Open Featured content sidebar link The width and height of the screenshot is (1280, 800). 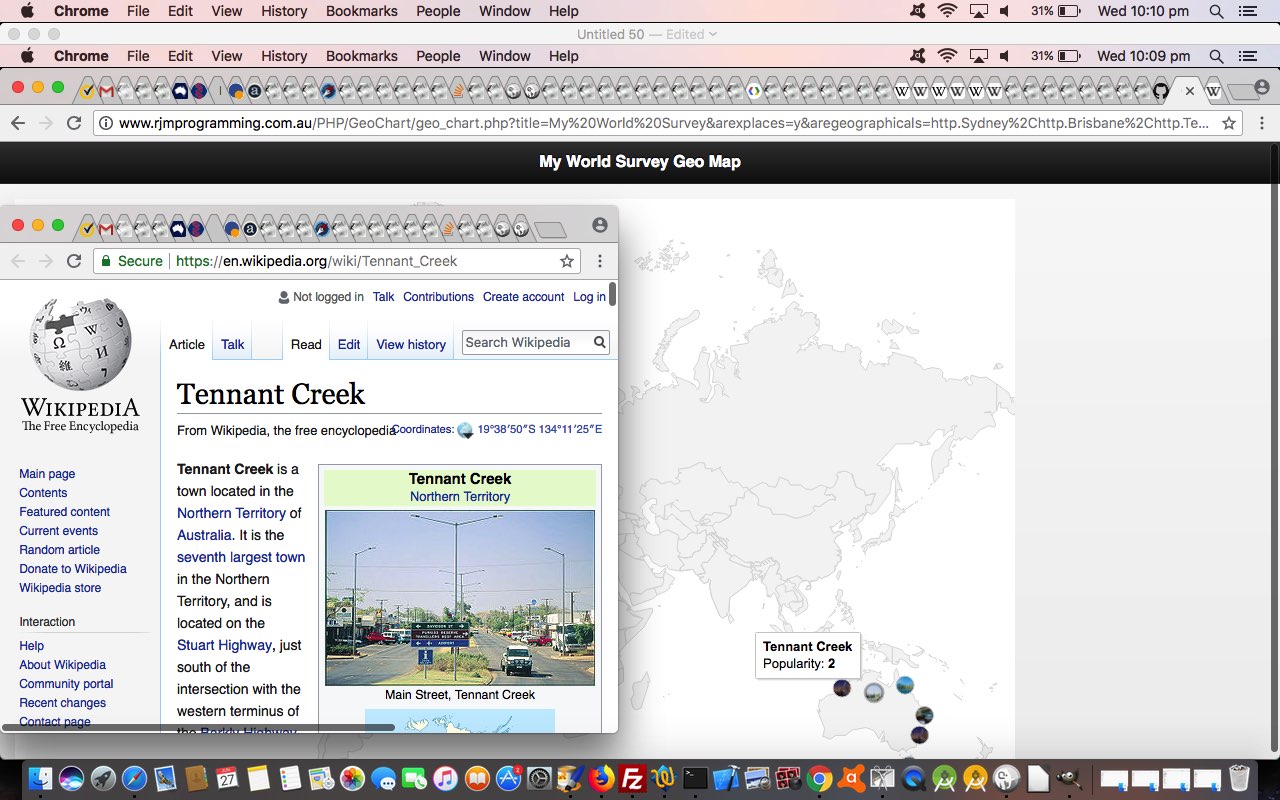click(x=64, y=512)
